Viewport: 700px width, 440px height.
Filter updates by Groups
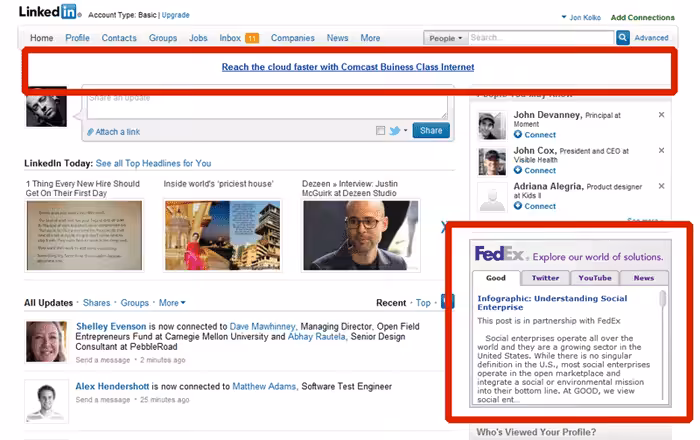pyautogui.click(x=134, y=303)
